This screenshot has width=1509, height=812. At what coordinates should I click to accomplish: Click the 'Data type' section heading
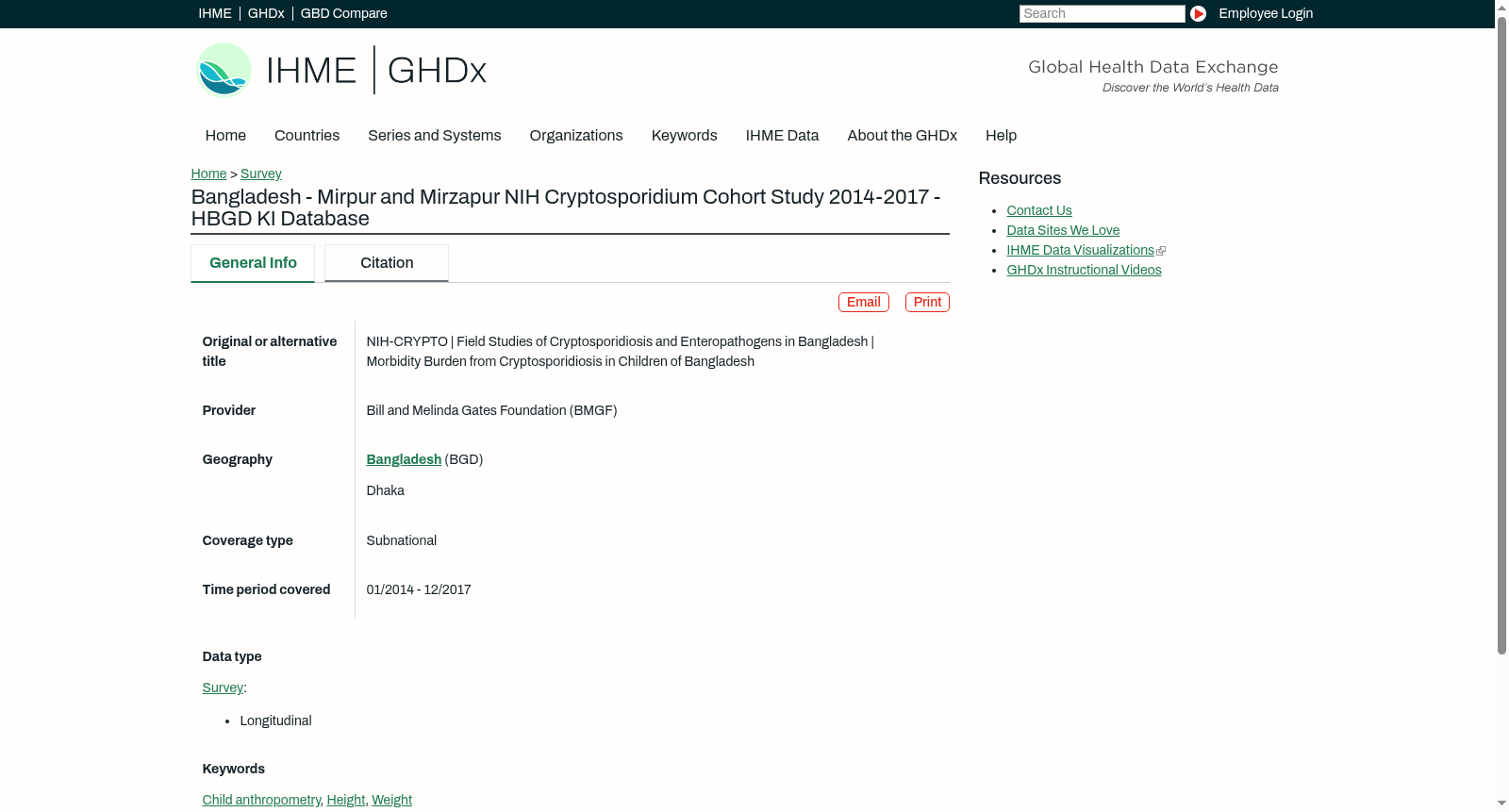232,656
